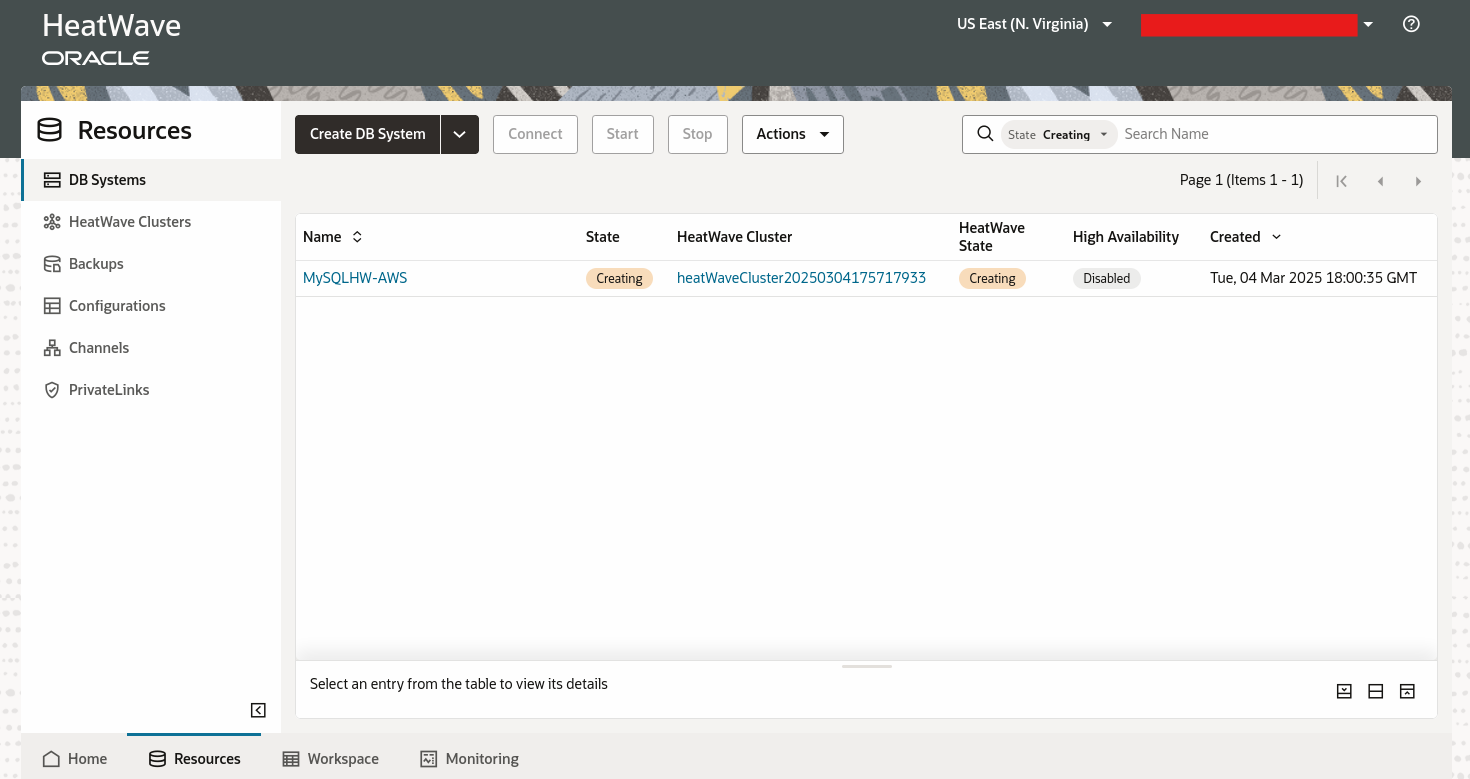Select PrivateLinks in the sidebar

[x=109, y=389]
